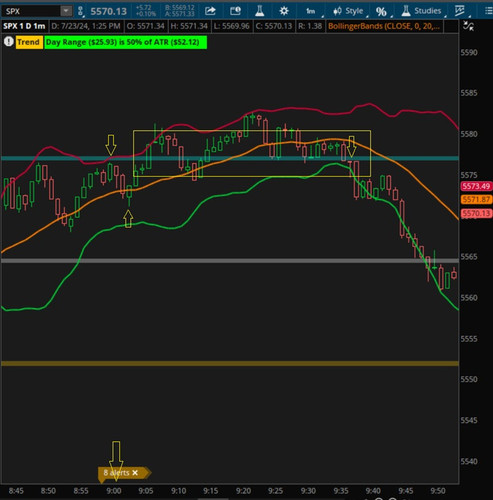Open the list menu icon at toolbar end
This screenshot has height=500, width=493.
(489, 11)
